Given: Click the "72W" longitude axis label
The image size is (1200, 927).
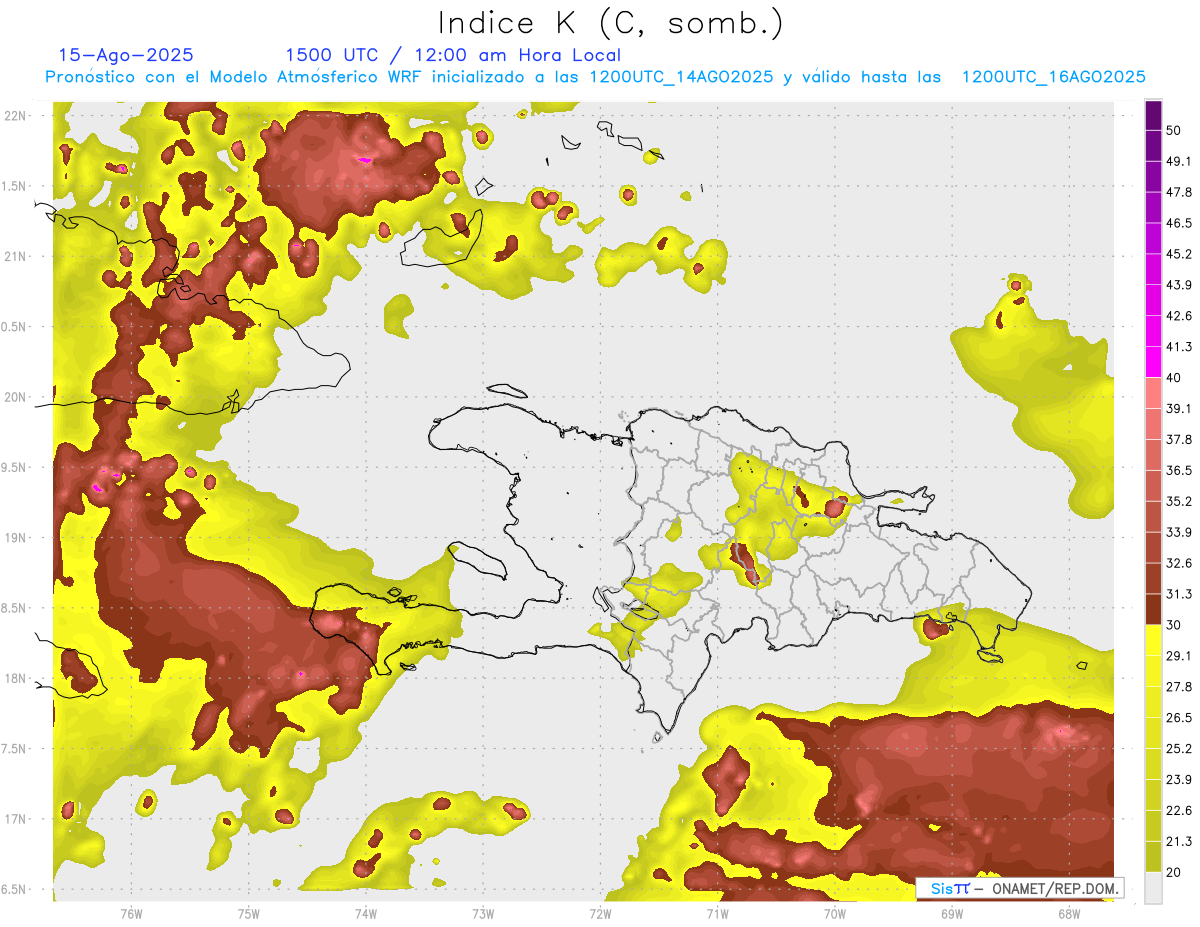Looking at the screenshot, I should coord(600,913).
